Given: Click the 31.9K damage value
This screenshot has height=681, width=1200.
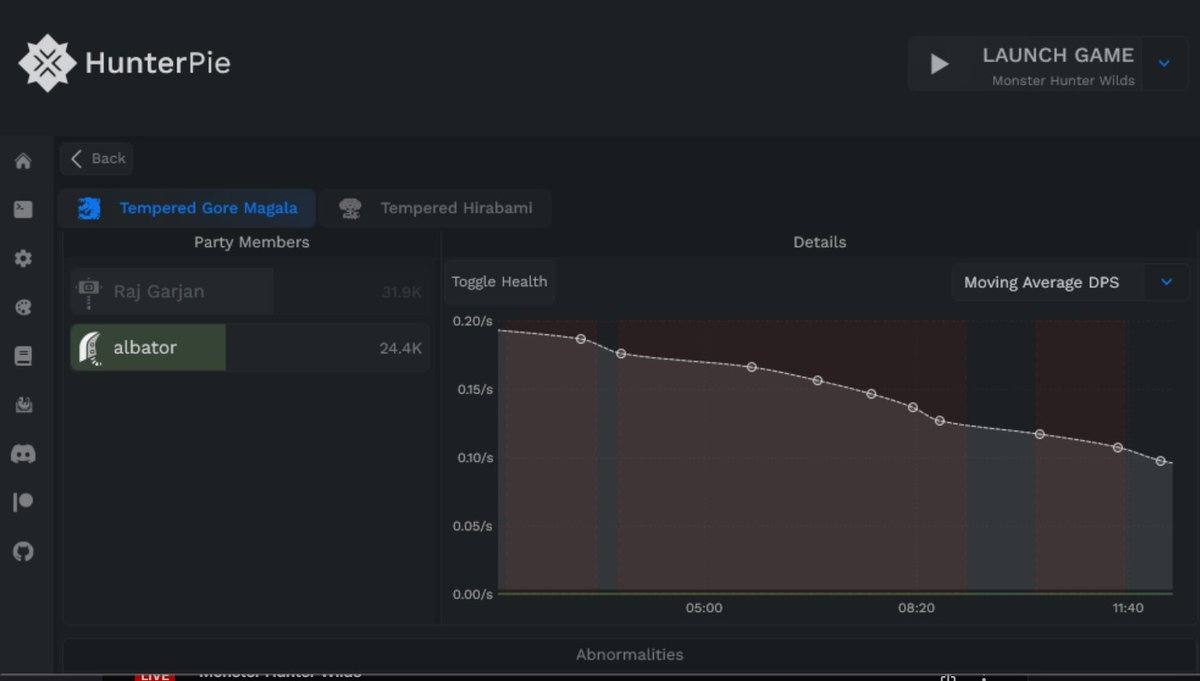Looking at the screenshot, I should coord(402,293).
